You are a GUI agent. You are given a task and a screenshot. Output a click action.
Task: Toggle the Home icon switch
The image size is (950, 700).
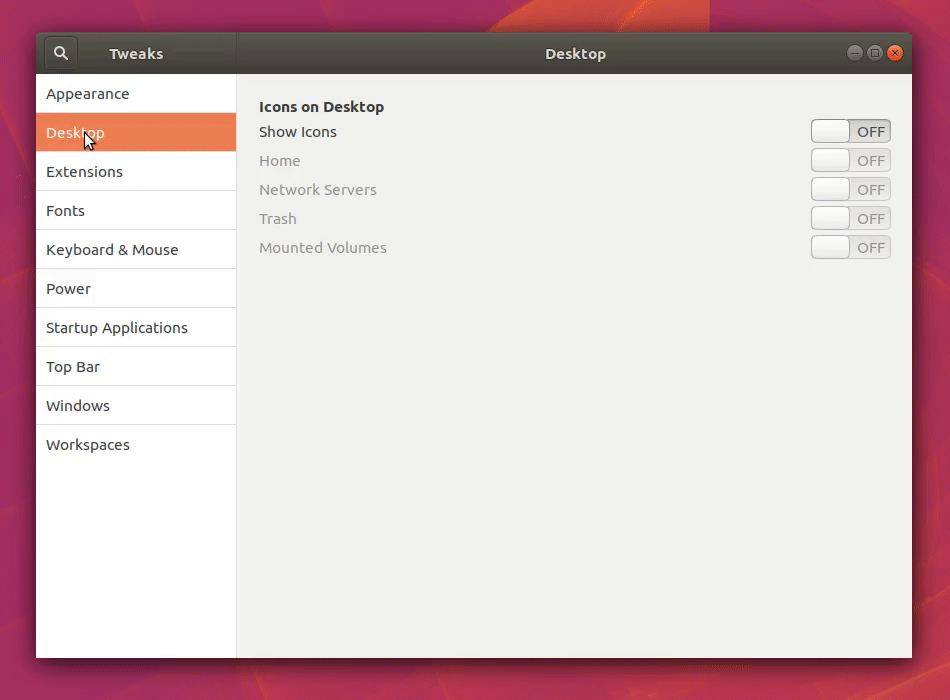coord(850,160)
